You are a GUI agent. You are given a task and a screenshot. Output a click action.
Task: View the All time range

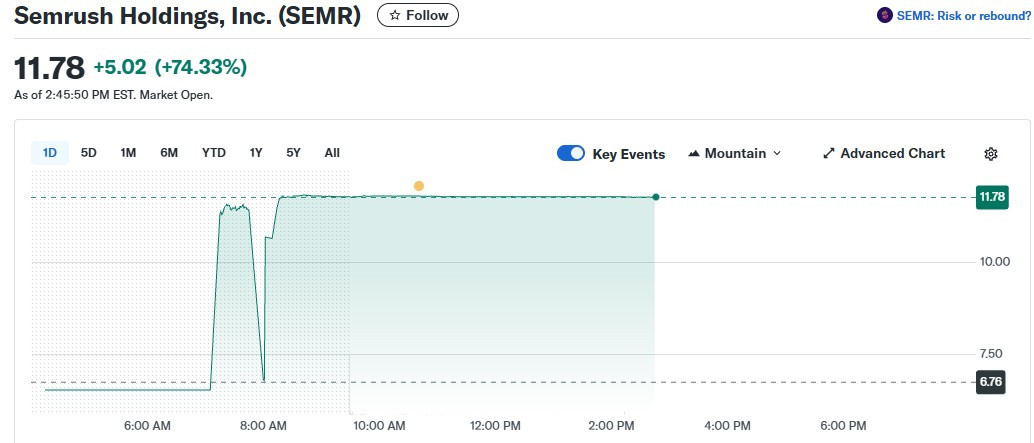tap(332, 153)
